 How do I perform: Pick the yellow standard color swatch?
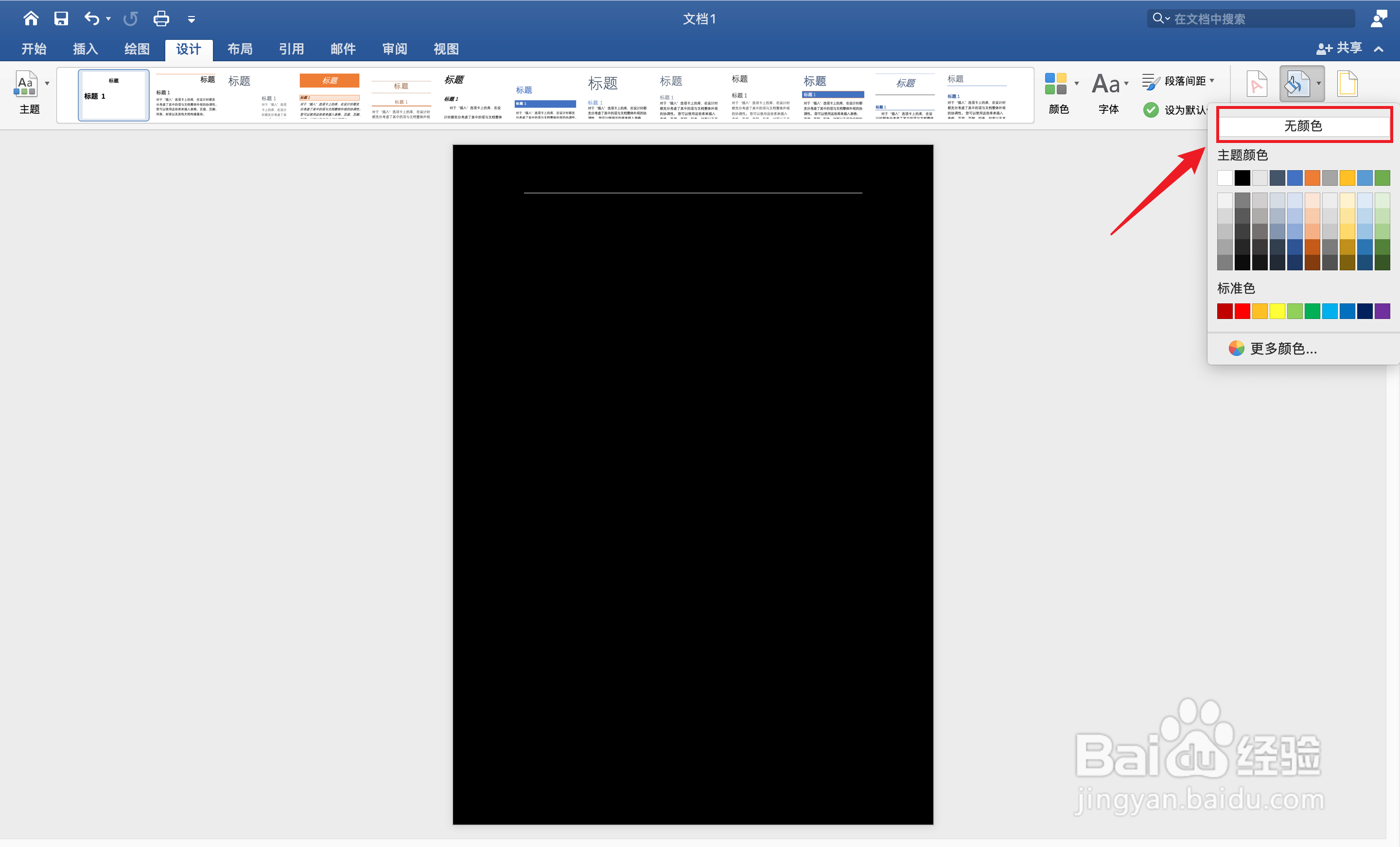pyautogui.click(x=1277, y=311)
